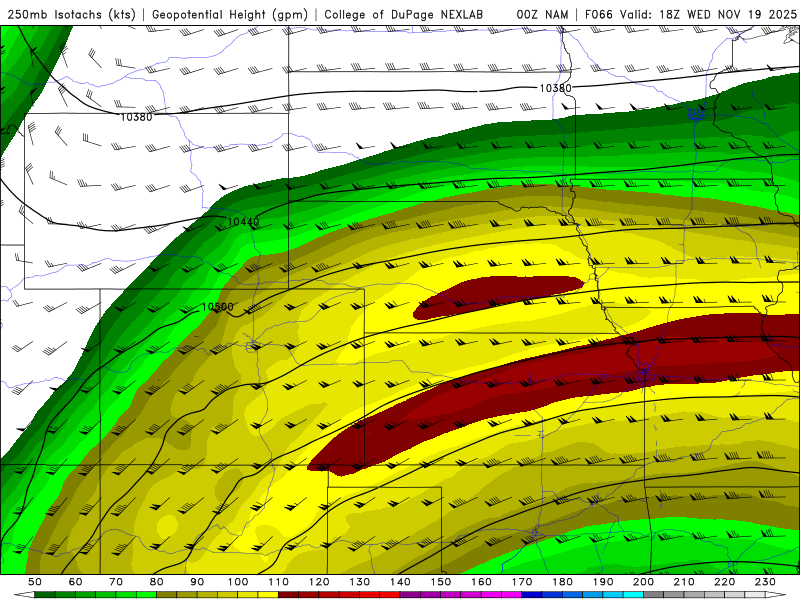Click the 220 value on the color scale
The image size is (800, 600).
click(724, 582)
